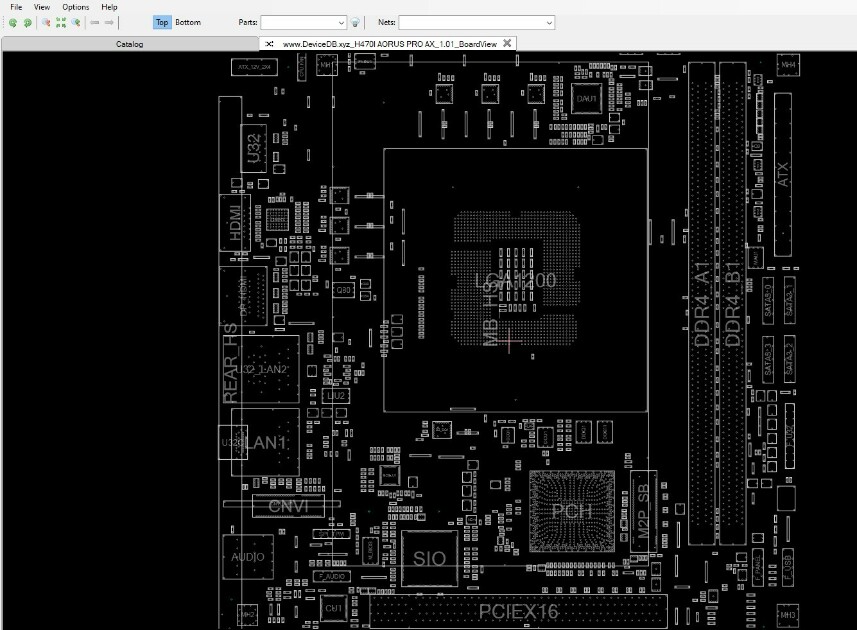Click the ATX_12V_2X4 connector
This screenshot has height=630, width=857.
(x=254, y=67)
